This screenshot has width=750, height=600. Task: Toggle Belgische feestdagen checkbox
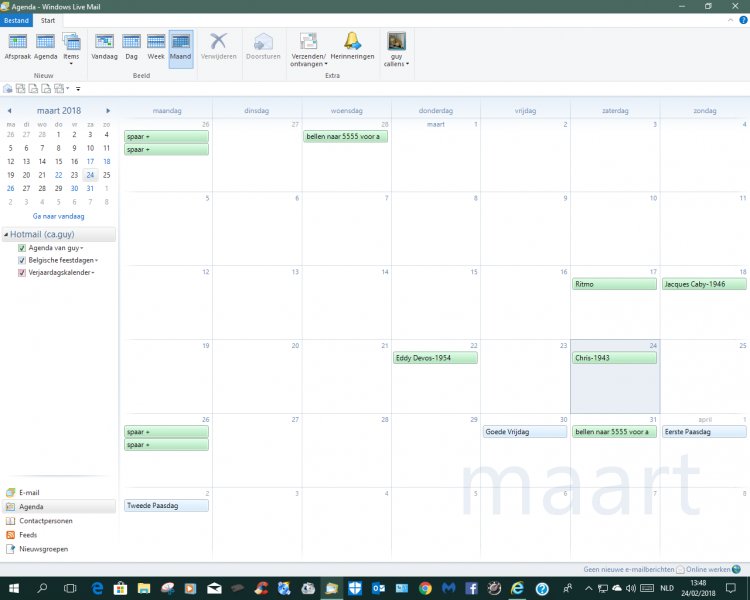click(x=22, y=260)
